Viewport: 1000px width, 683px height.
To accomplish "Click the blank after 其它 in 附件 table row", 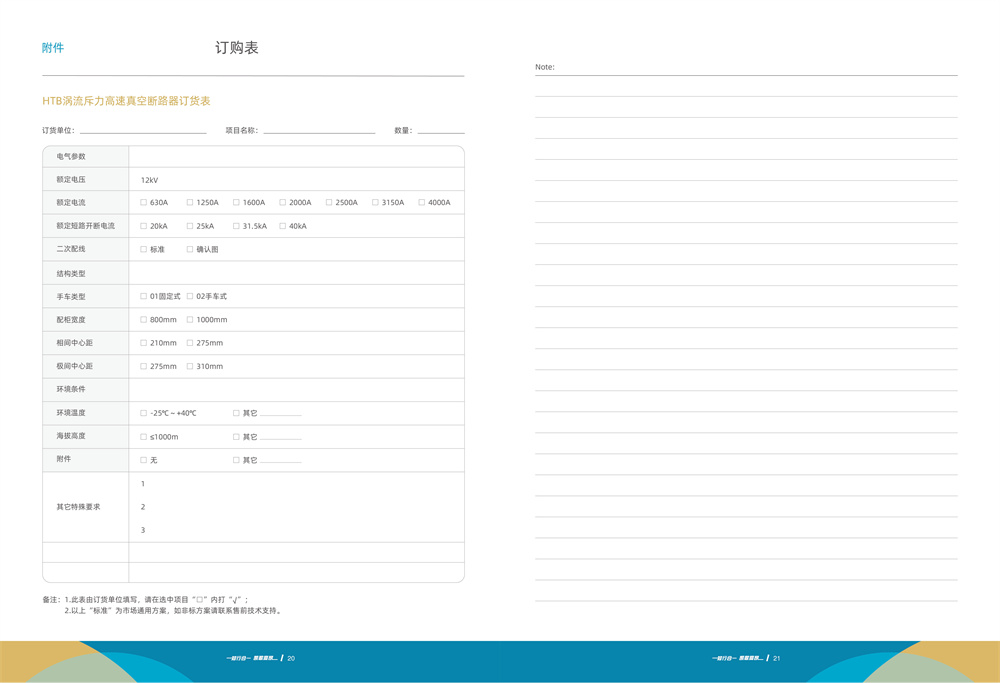I will pos(281,460).
